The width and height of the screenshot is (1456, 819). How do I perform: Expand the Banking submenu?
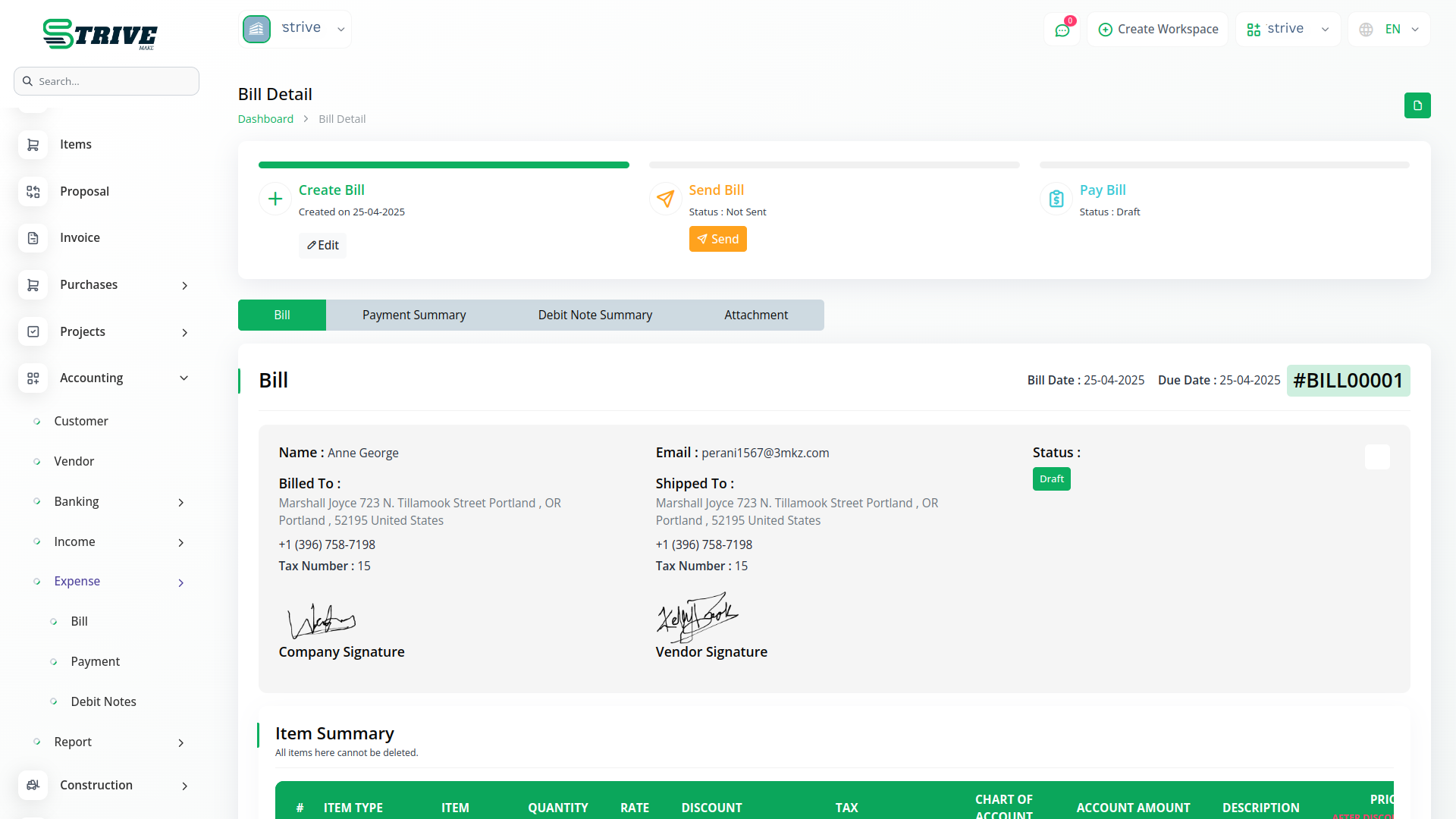coord(180,502)
